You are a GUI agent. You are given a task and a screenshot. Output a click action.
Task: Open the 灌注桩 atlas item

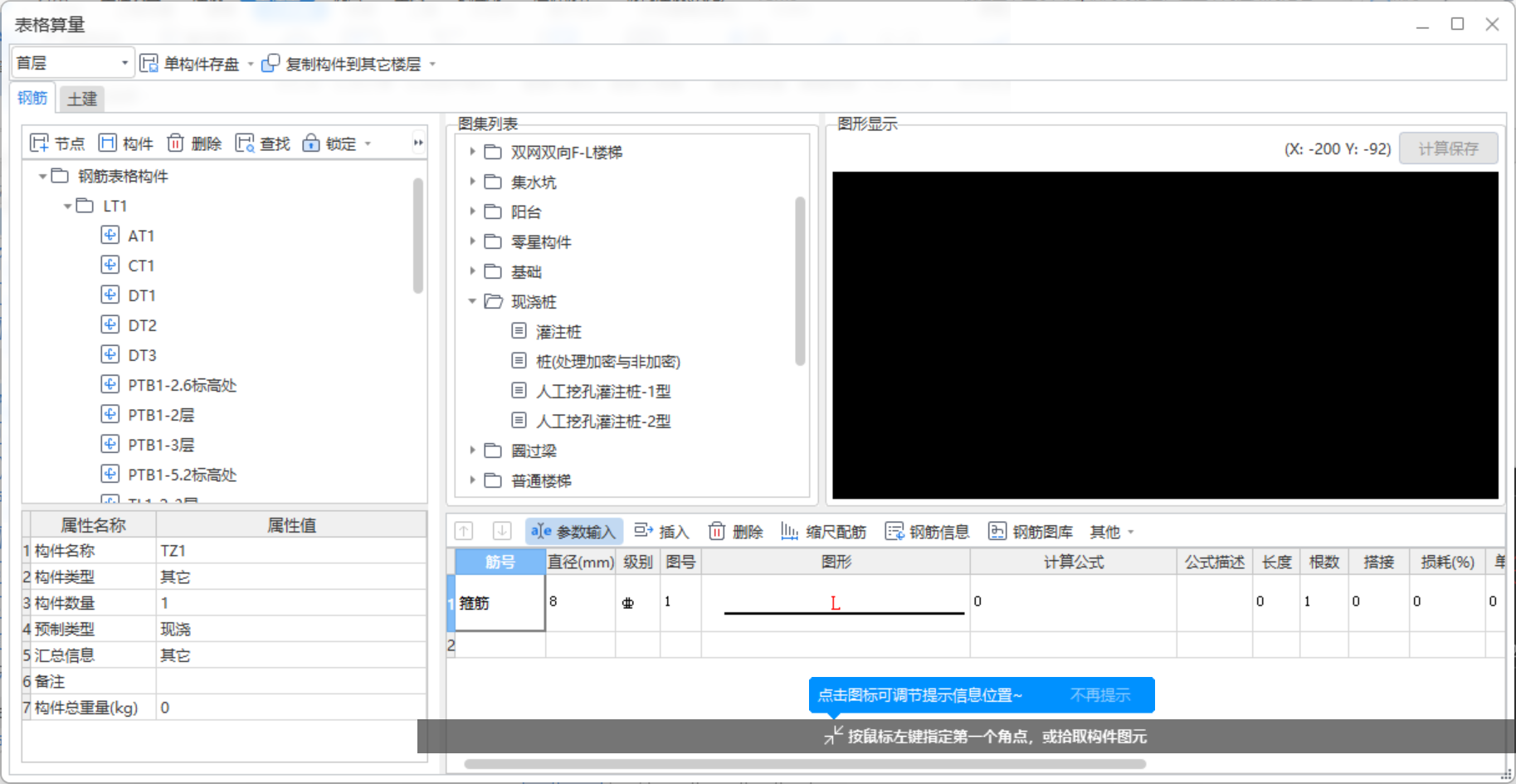point(558,332)
